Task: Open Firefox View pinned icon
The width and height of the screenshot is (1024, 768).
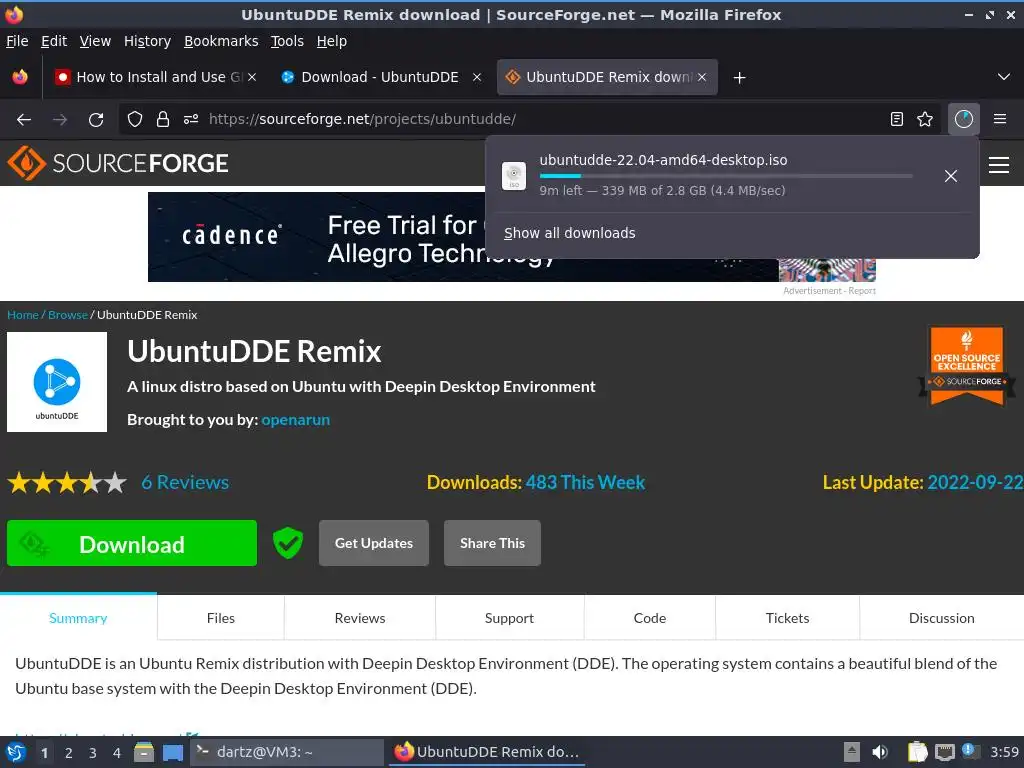Action: [20, 77]
